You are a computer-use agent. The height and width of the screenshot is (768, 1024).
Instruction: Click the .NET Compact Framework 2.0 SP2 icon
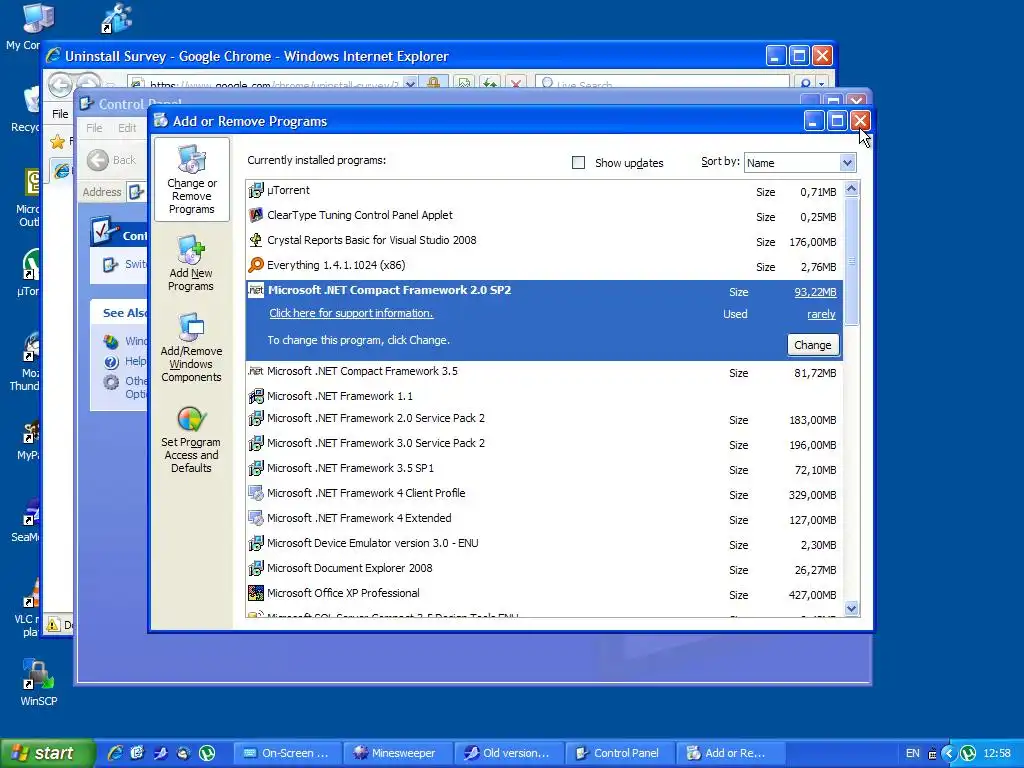pos(256,290)
